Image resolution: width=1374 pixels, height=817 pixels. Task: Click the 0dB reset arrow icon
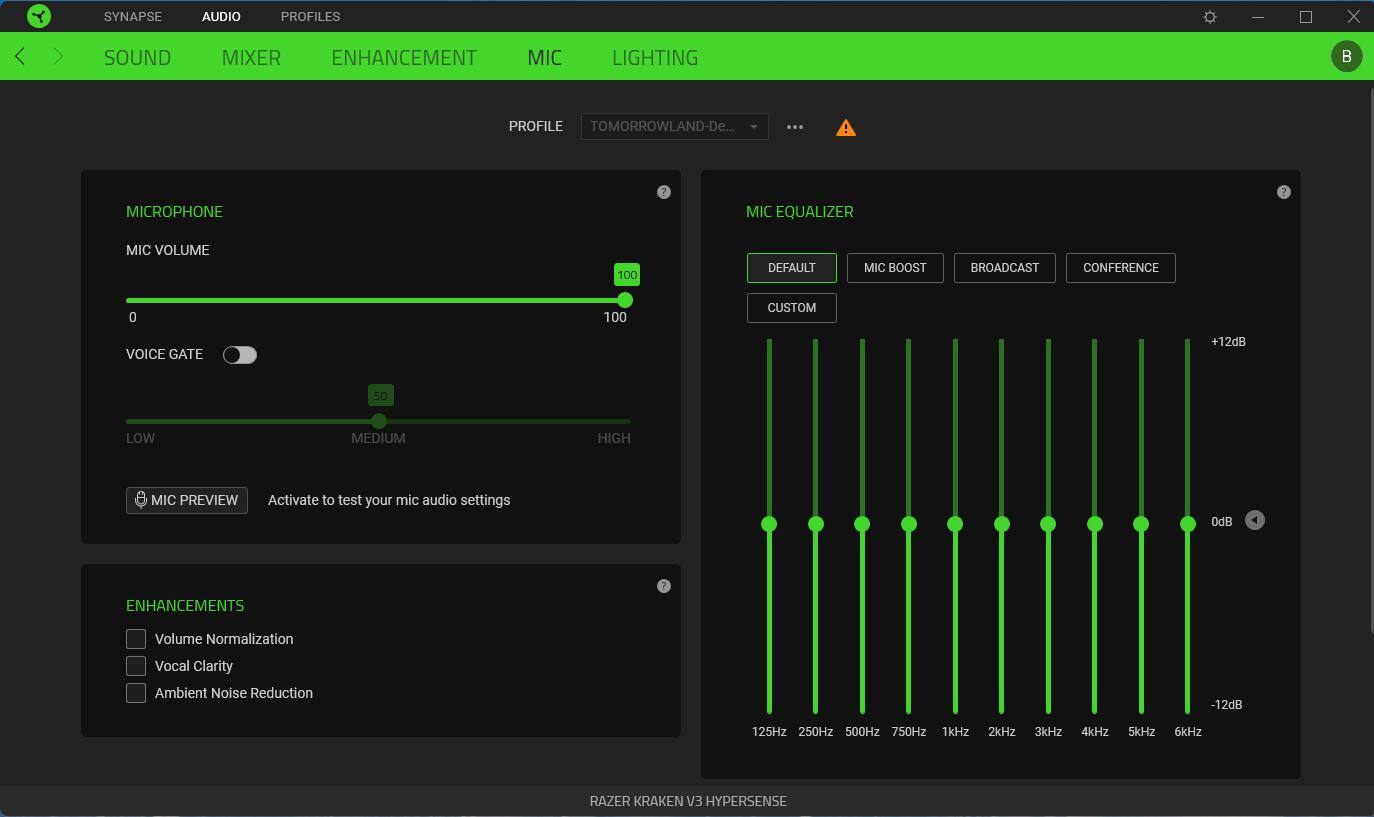click(x=1255, y=521)
